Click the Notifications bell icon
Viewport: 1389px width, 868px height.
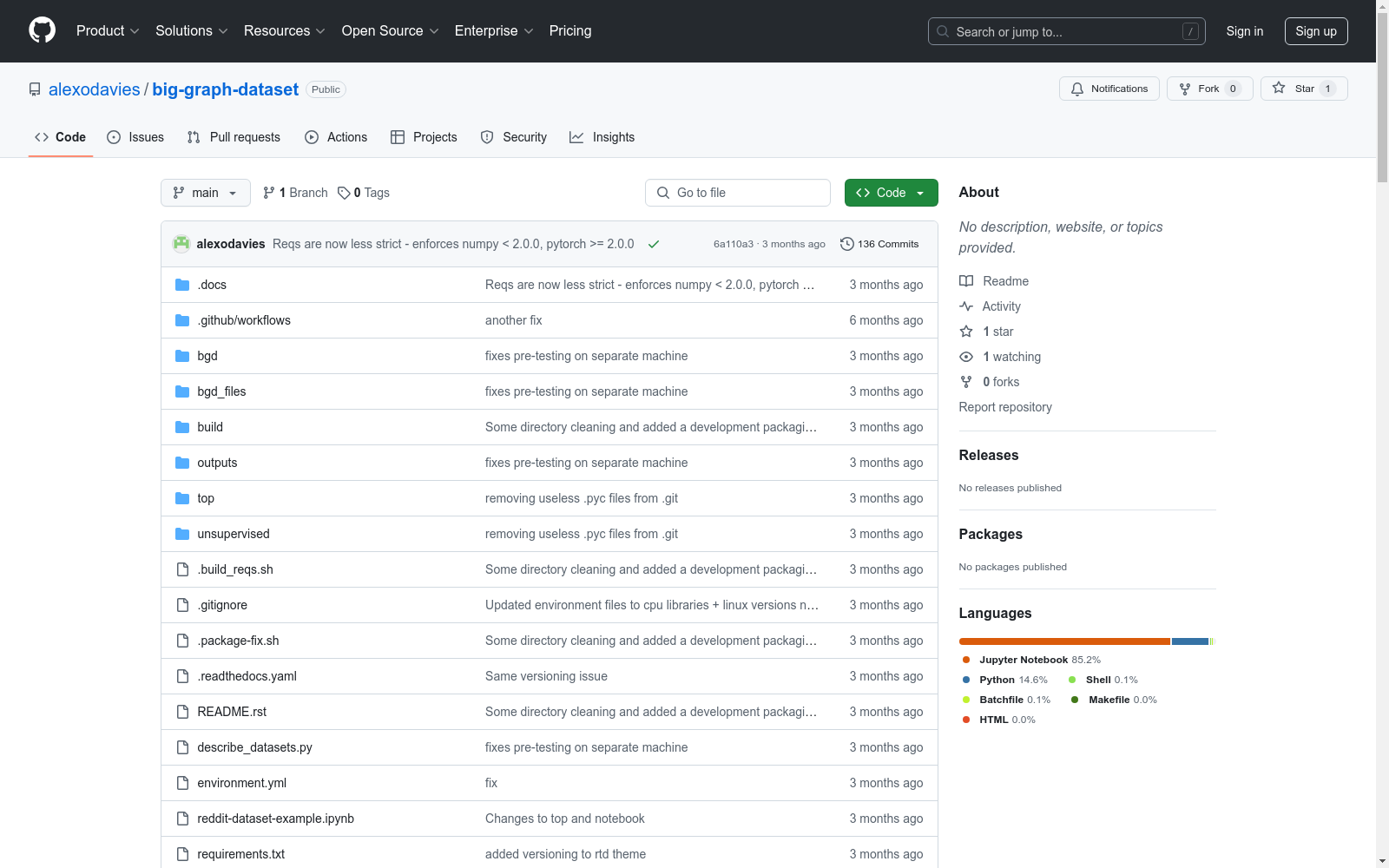(1077, 89)
